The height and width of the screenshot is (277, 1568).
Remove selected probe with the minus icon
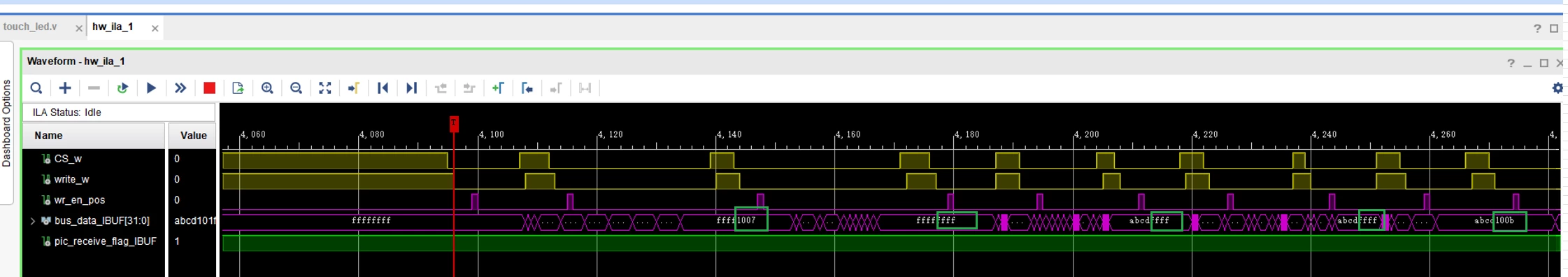(x=94, y=88)
